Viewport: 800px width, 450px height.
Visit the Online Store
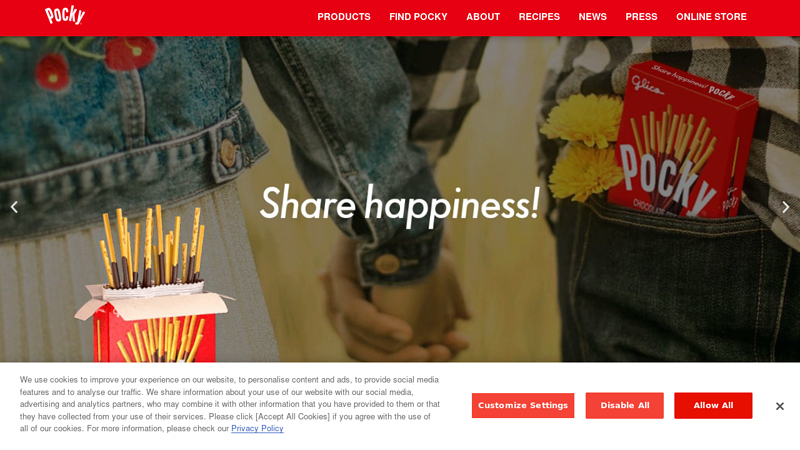click(x=711, y=17)
